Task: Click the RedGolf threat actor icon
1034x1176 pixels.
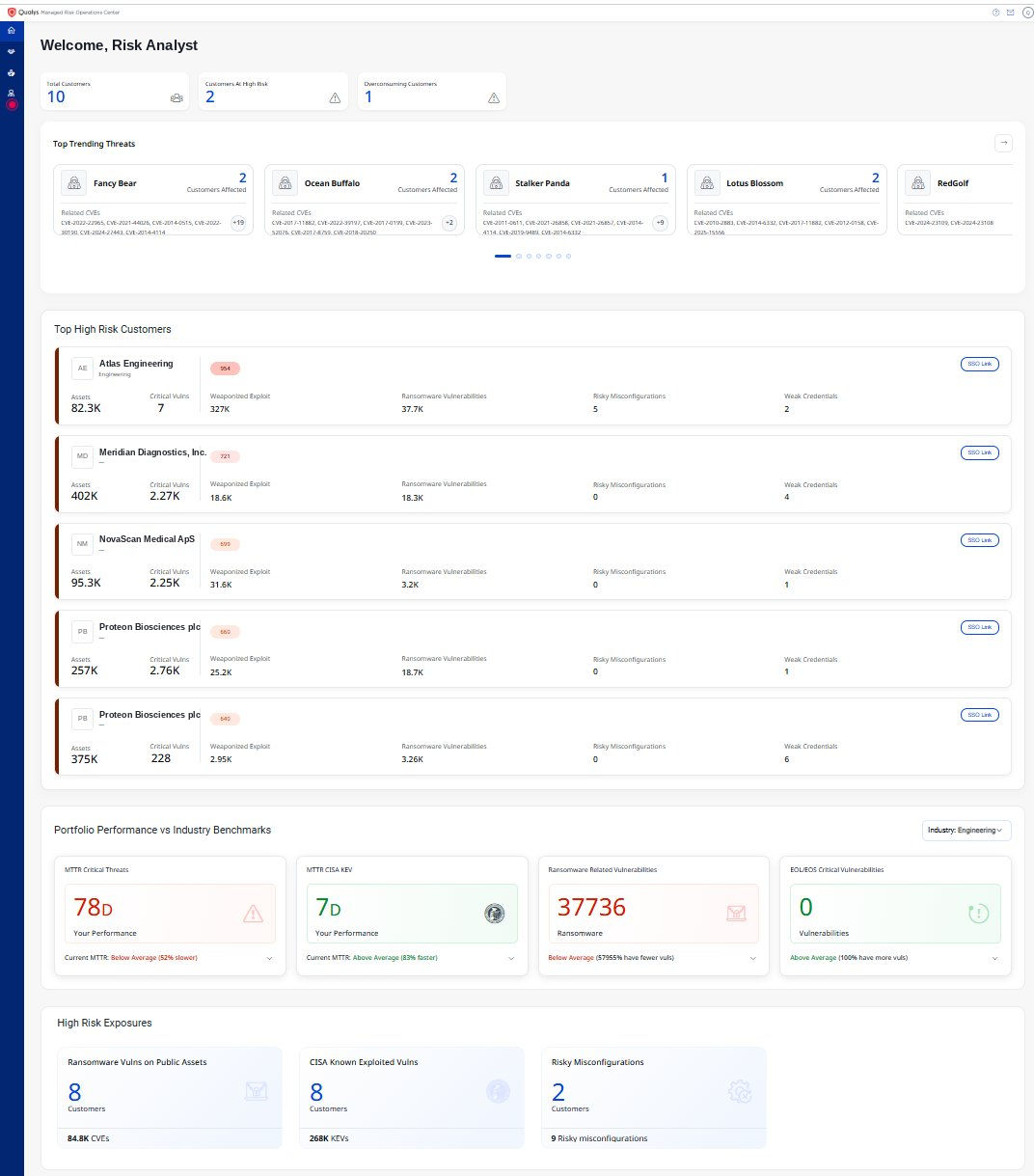Action: click(x=918, y=183)
